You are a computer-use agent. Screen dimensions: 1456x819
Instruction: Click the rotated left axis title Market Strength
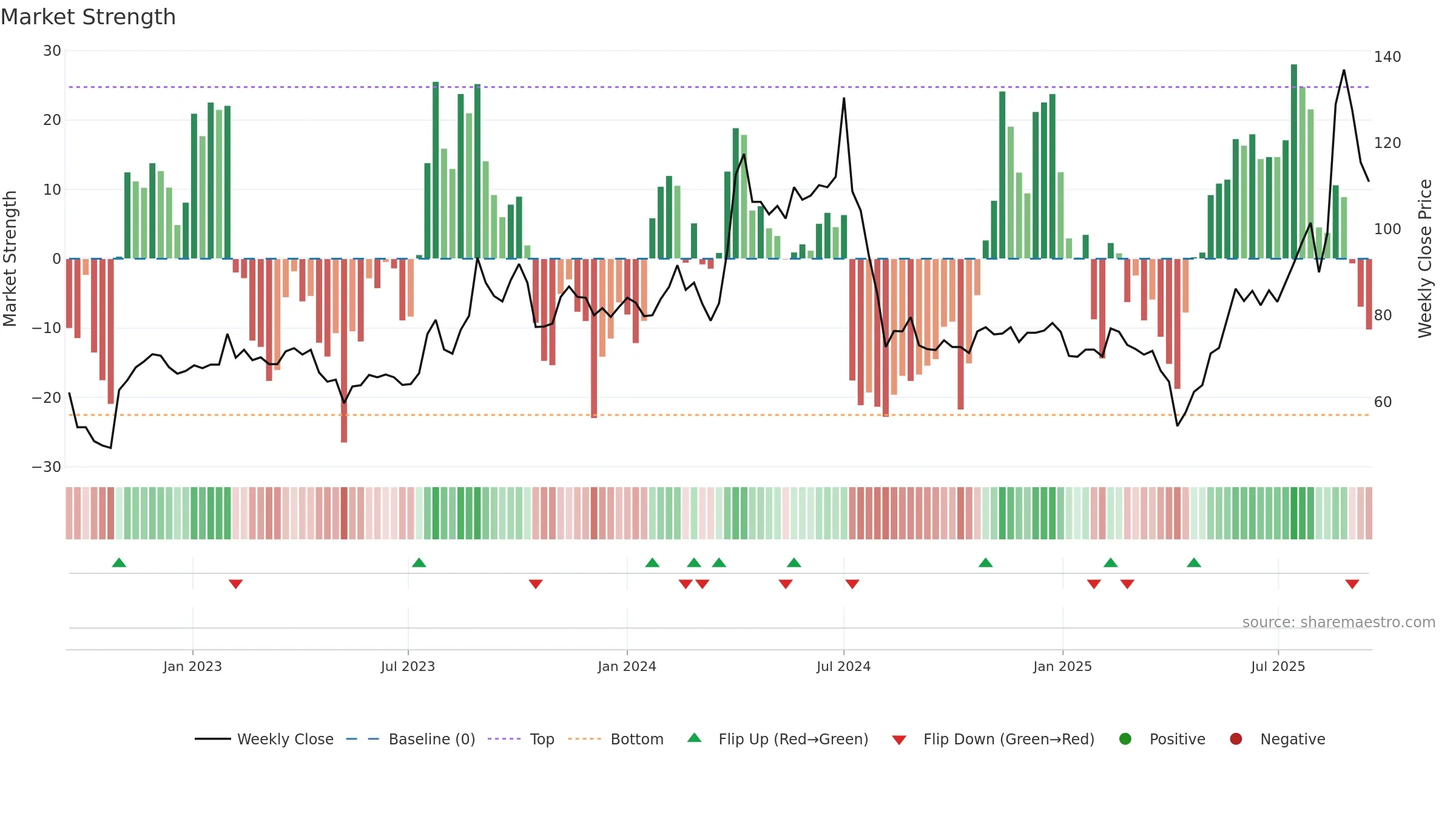point(10,258)
